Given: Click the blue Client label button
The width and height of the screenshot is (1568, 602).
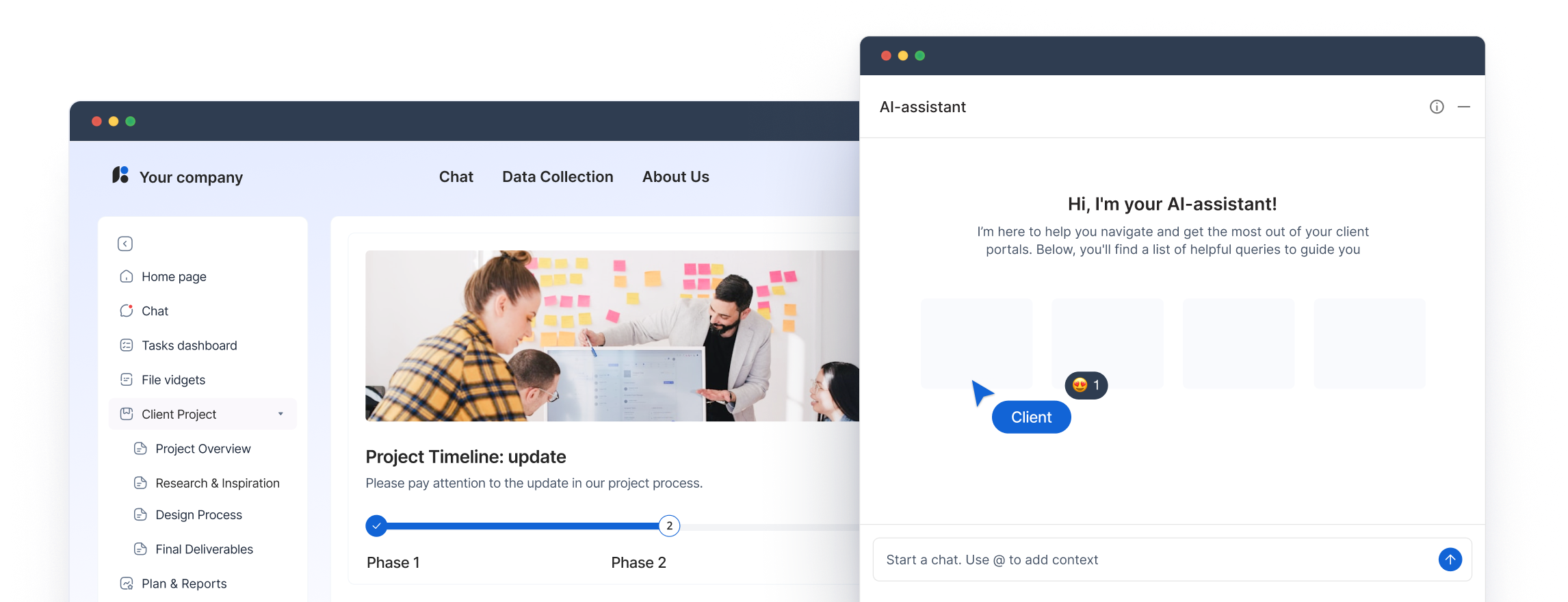Looking at the screenshot, I should (x=1032, y=417).
